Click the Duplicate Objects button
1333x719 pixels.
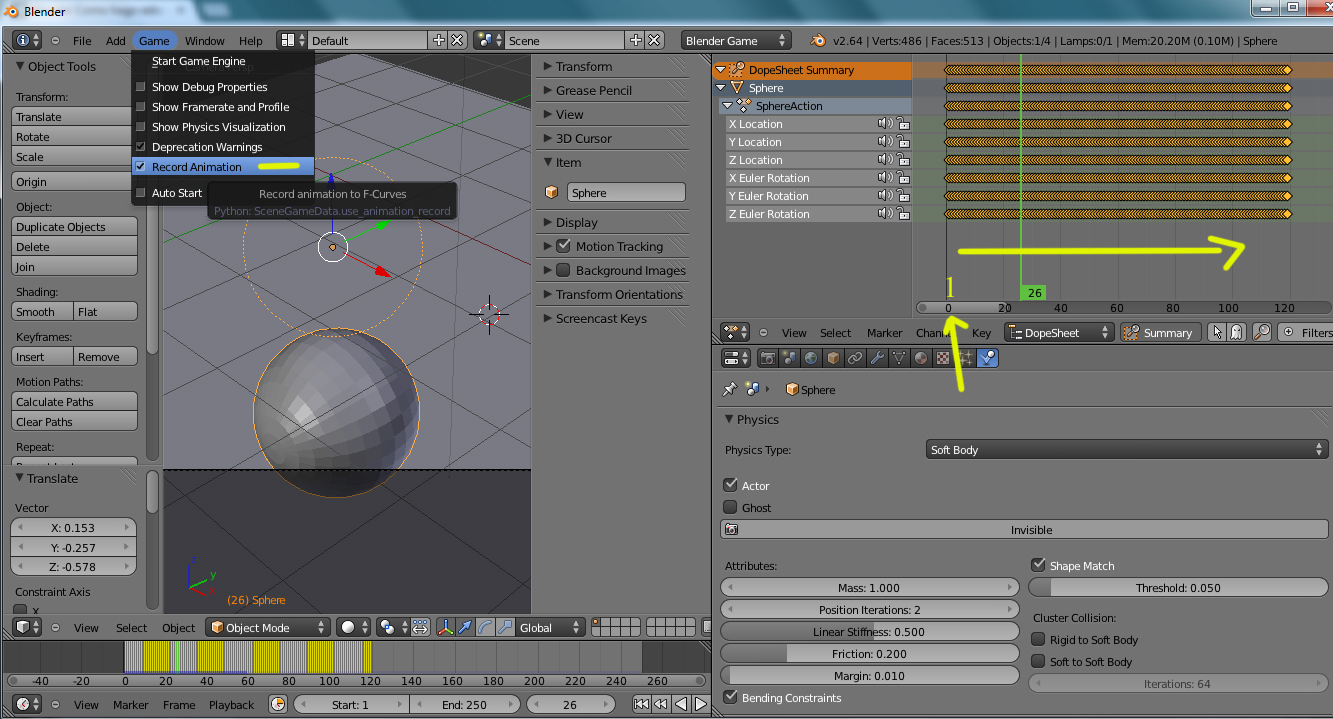(75, 227)
